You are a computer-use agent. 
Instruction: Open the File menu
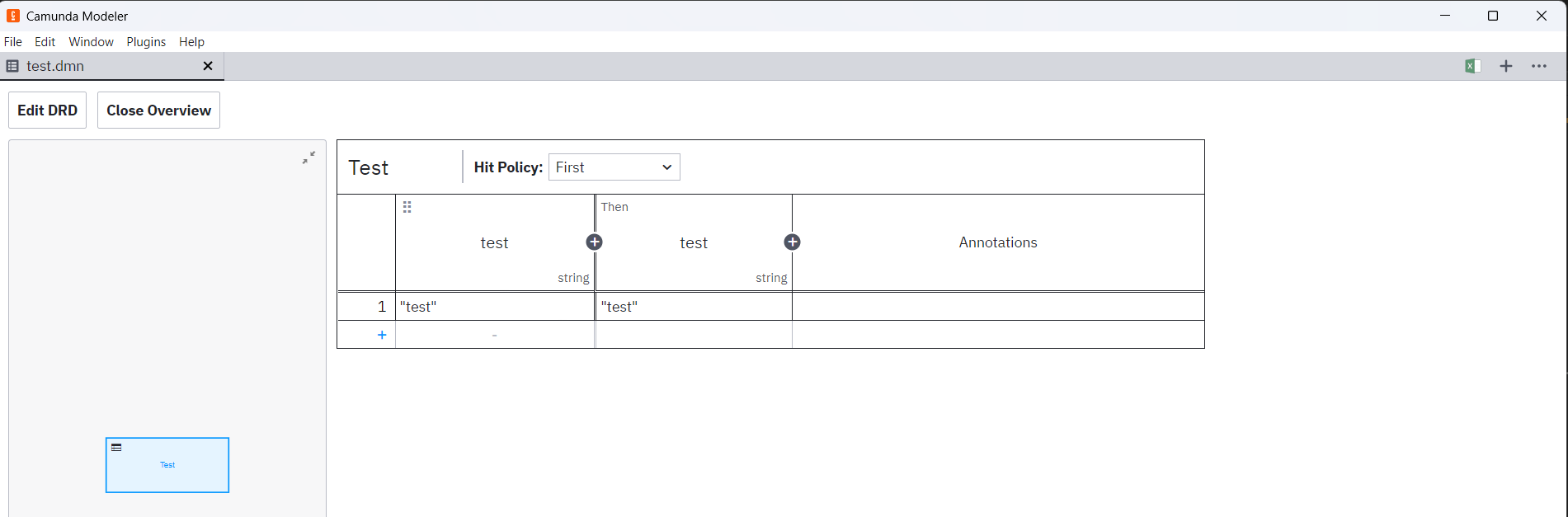coord(13,42)
